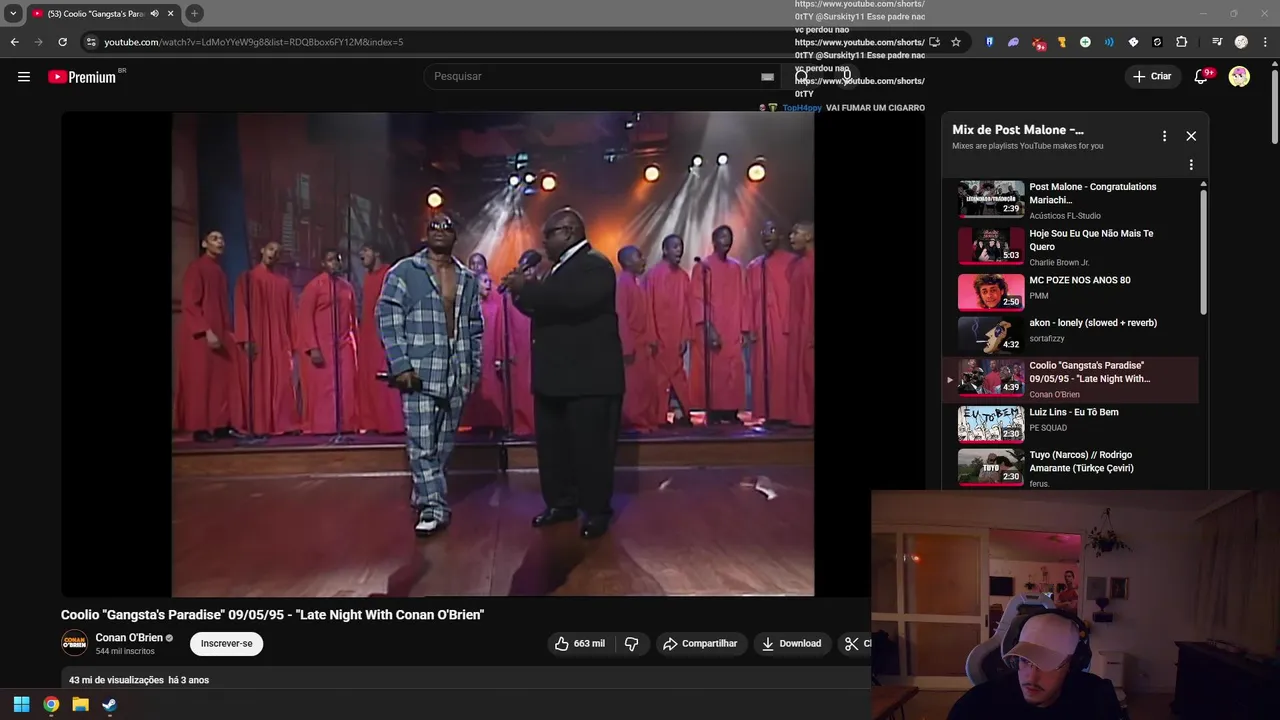Open the Clip scissors button
This screenshot has width=1280, height=720.
(x=854, y=643)
